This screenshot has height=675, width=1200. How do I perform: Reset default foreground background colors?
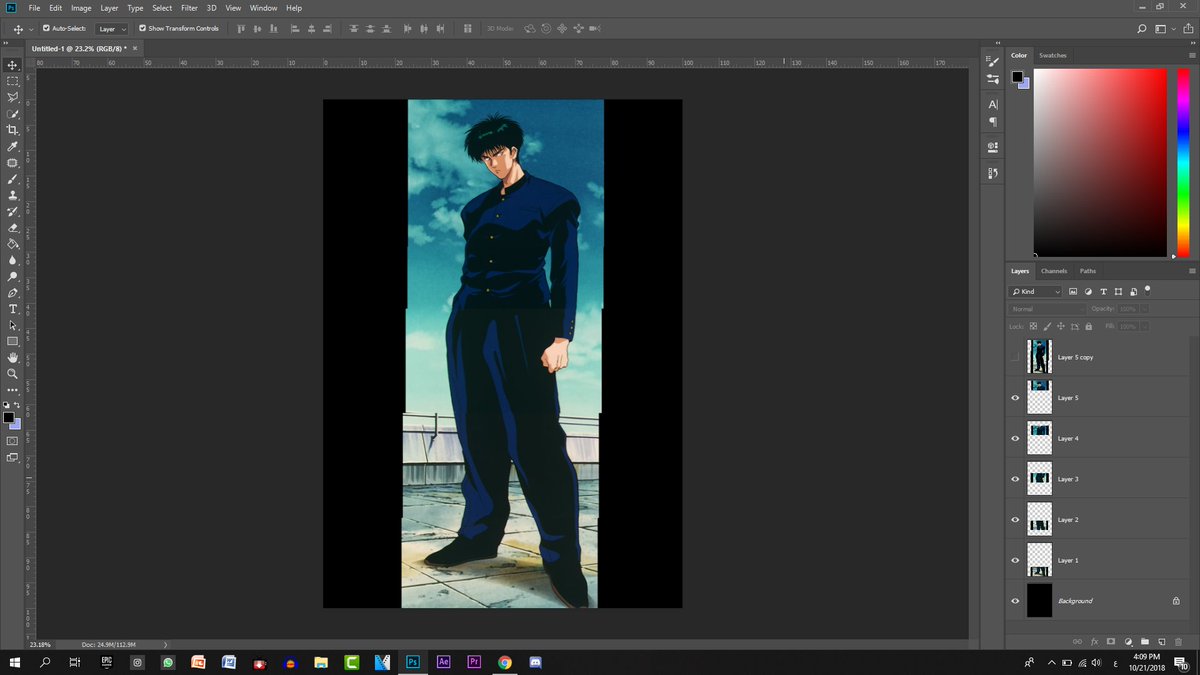[x=6, y=405]
